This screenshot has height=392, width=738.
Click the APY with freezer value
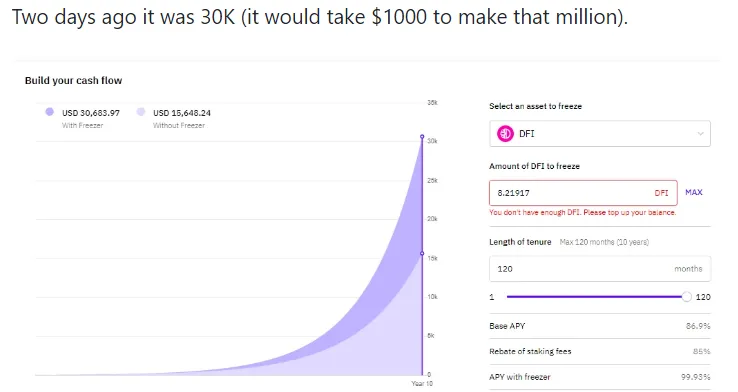[x=696, y=377]
